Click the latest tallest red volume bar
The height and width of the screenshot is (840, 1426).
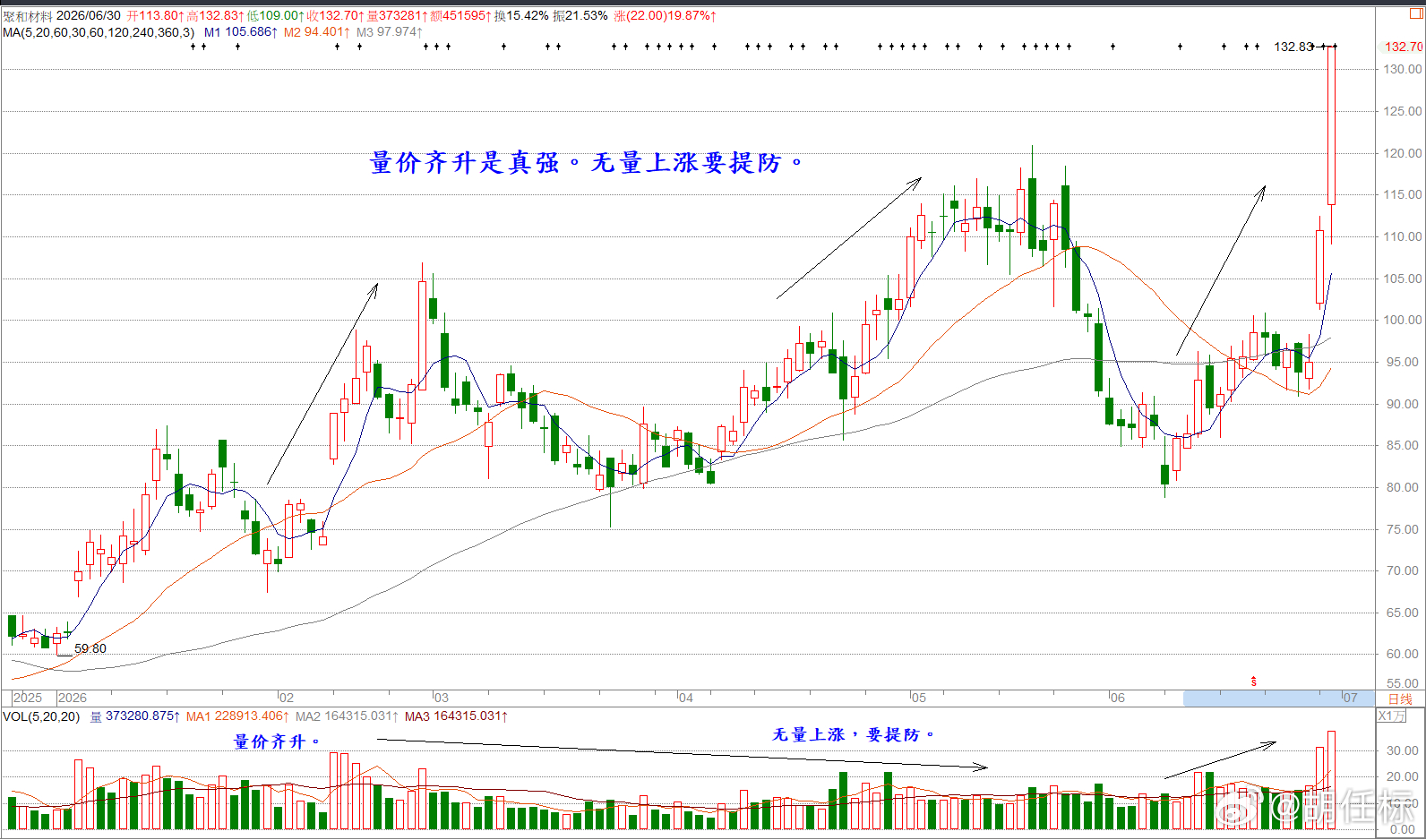pos(1332,780)
